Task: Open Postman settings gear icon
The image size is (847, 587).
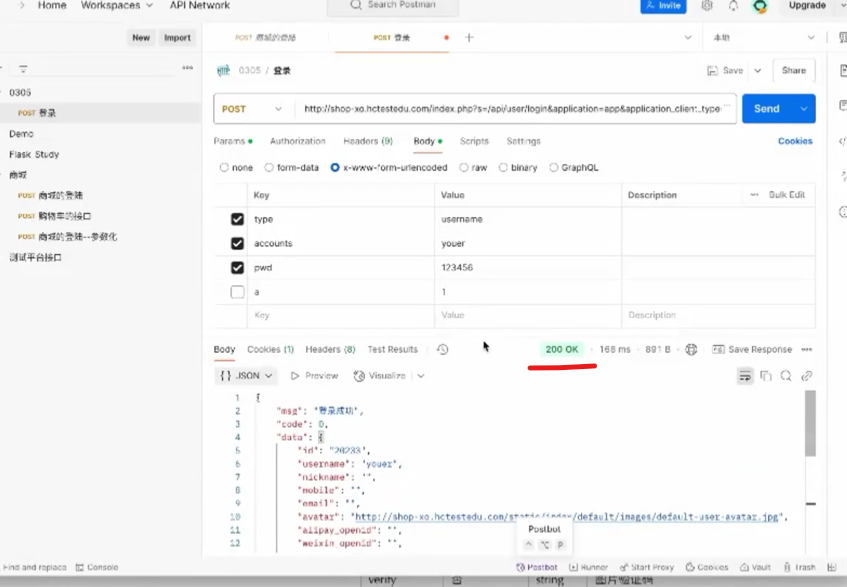Action: point(707,5)
